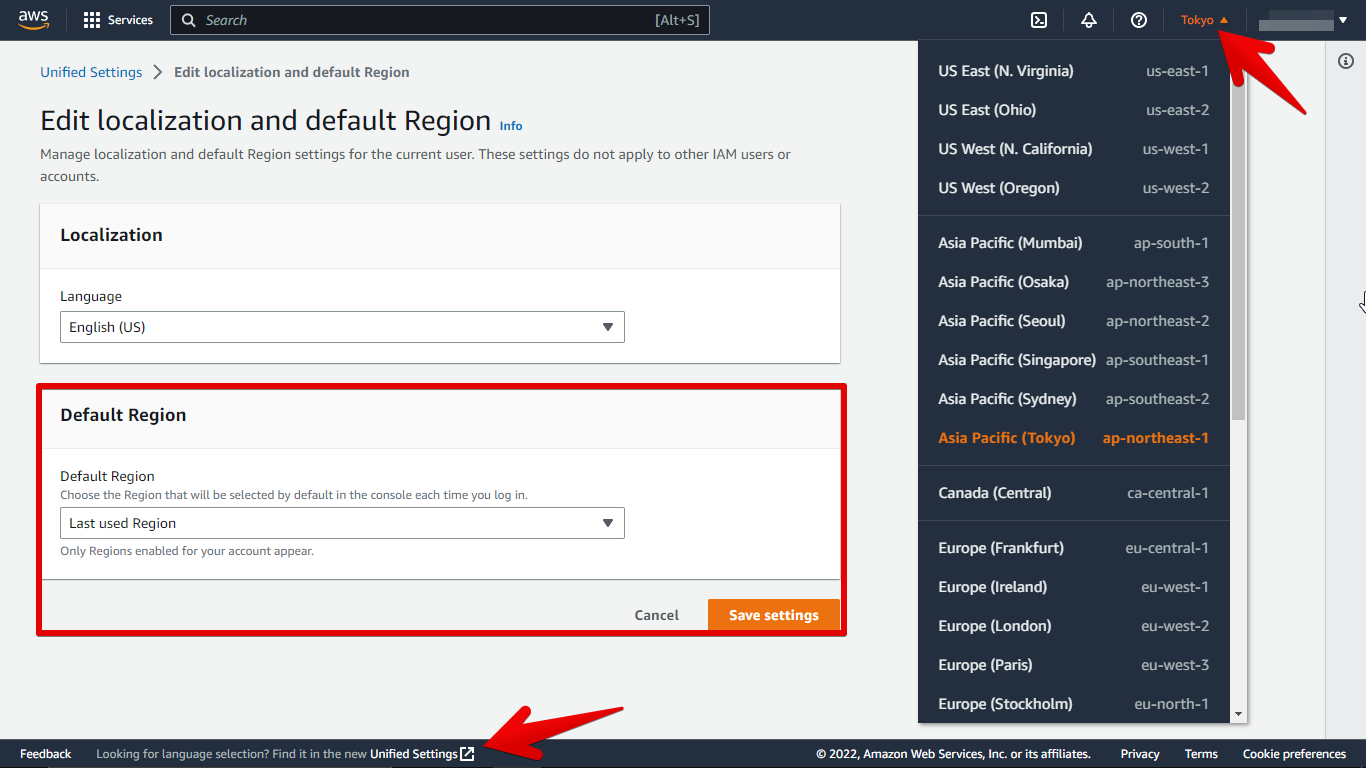The width and height of the screenshot is (1366, 768).
Task: Collapse the Tokyo region selector
Action: (1204, 20)
